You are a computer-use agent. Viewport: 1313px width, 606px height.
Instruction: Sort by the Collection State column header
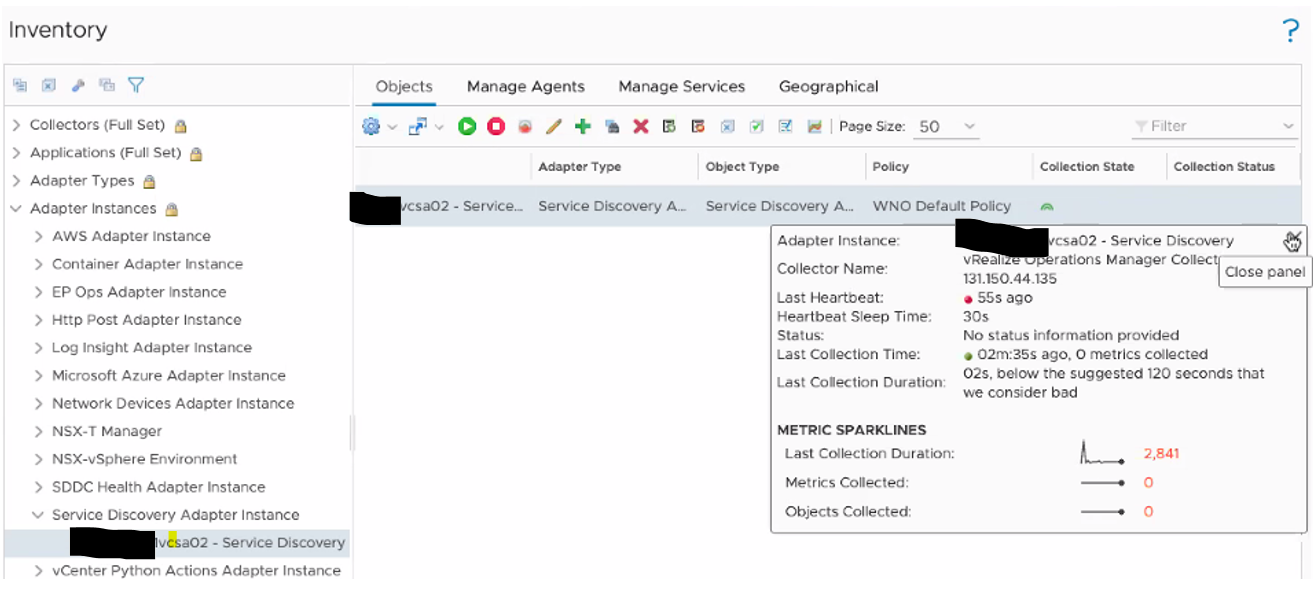click(1086, 167)
